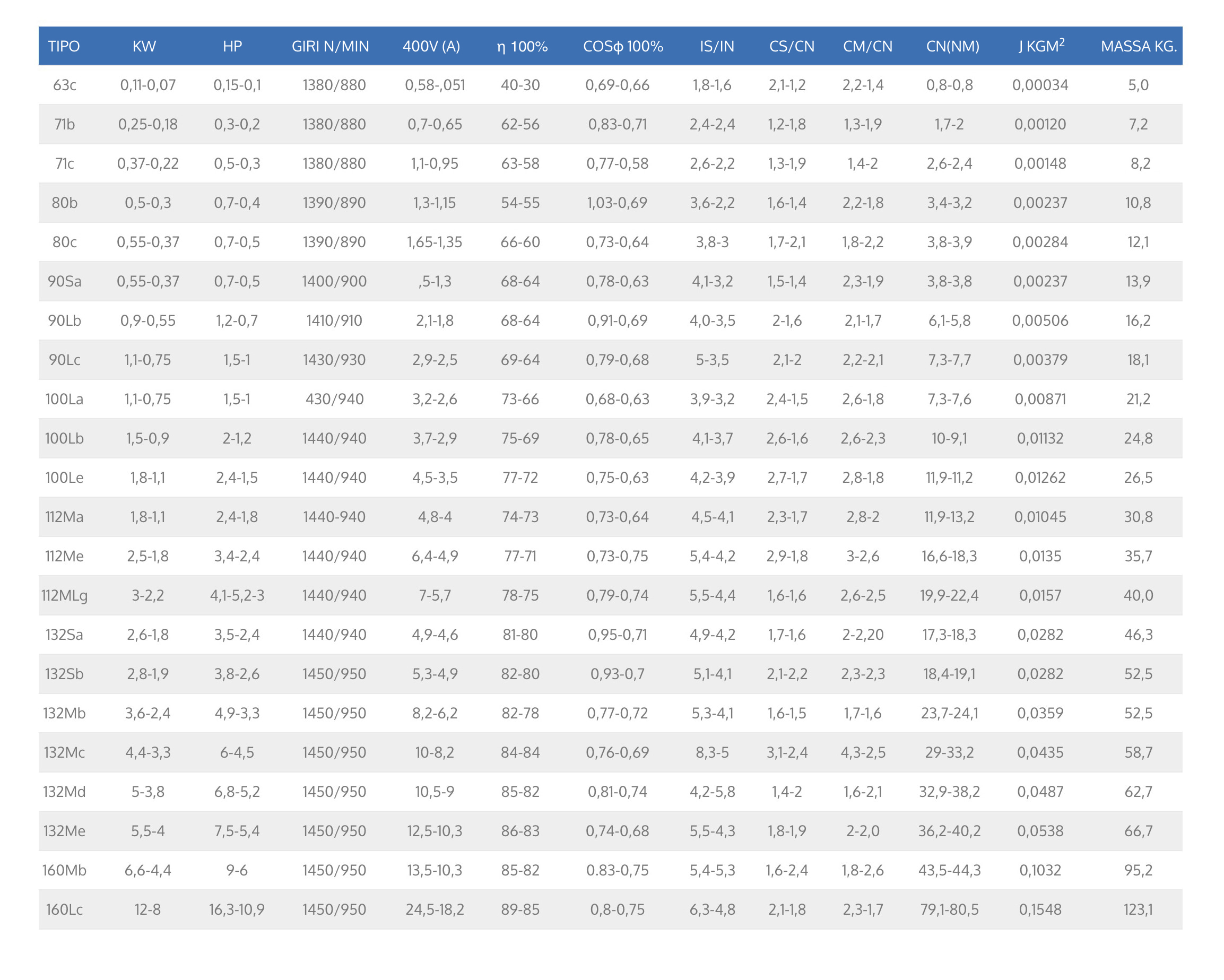
Task: Select the 430/940 speed cell
Action: click(334, 399)
